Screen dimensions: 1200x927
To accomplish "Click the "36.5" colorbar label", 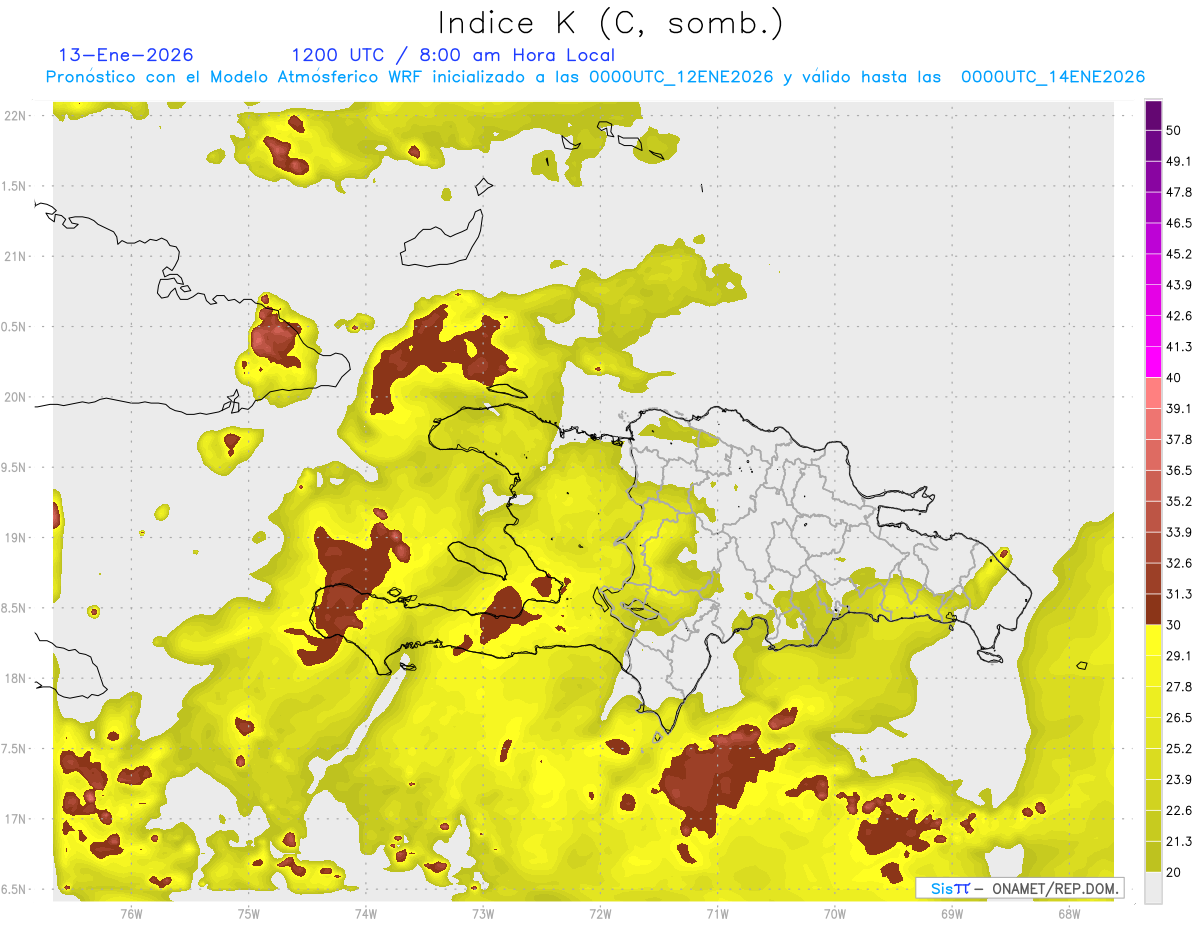I will tap(1179, 470).
